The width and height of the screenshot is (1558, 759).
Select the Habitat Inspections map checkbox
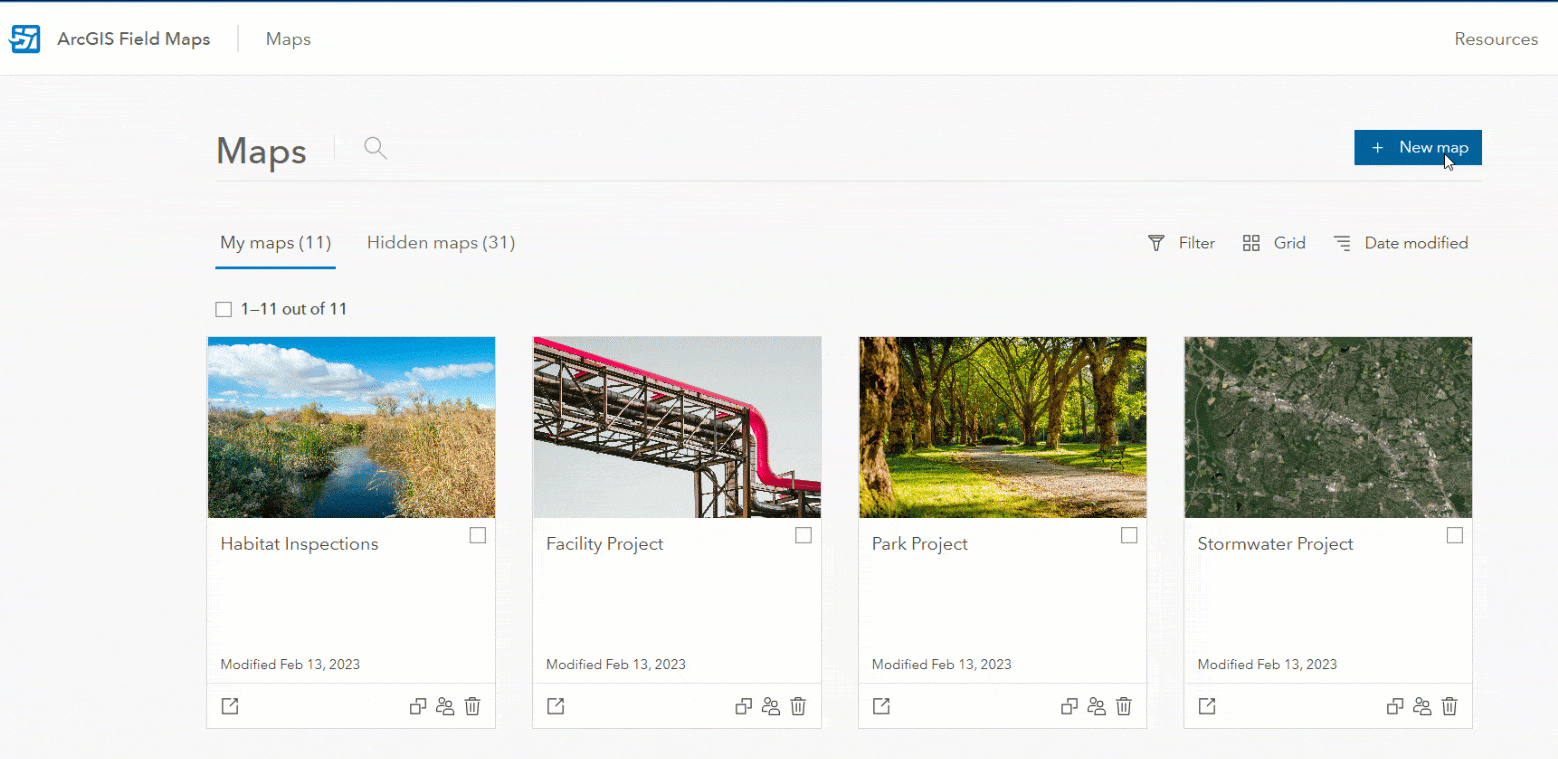coord(478,535)
